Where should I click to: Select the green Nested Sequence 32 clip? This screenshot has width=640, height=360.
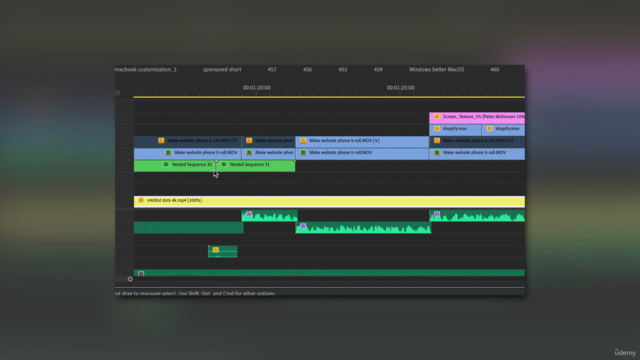click(x=175, y=166)
